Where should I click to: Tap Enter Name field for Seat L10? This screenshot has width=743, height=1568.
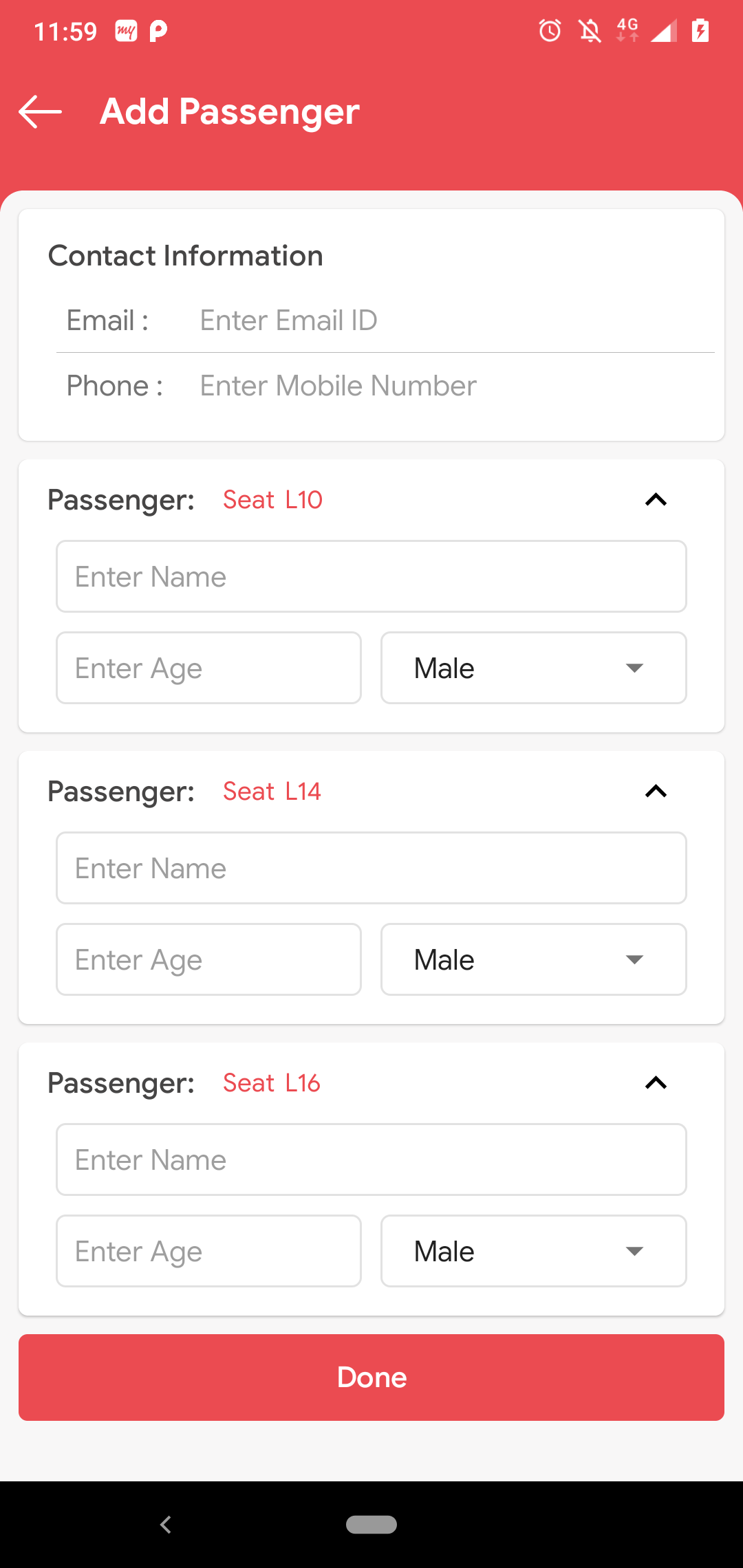click(x=371, y=576)
